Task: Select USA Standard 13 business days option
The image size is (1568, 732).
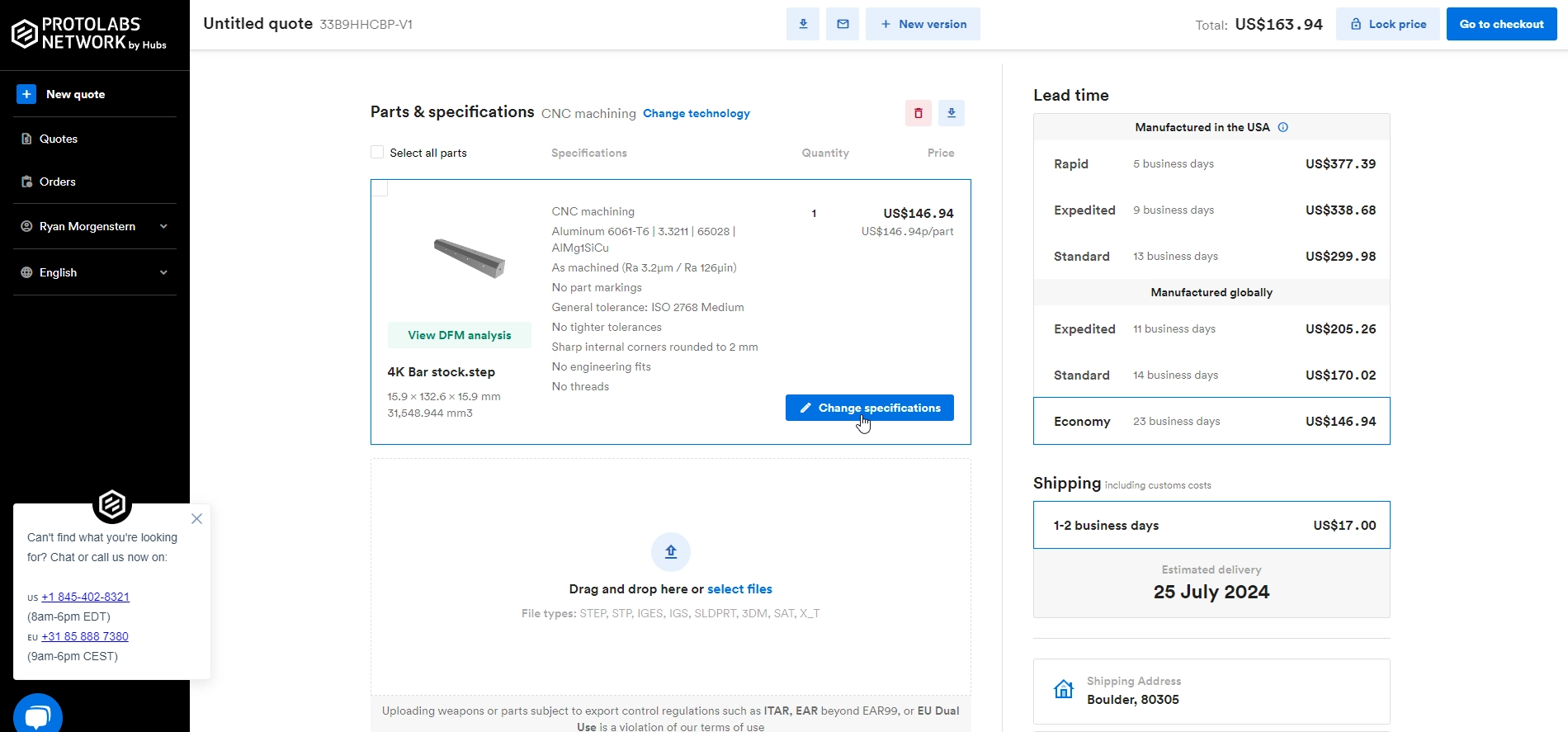Action: click(x=1211, y=256)
